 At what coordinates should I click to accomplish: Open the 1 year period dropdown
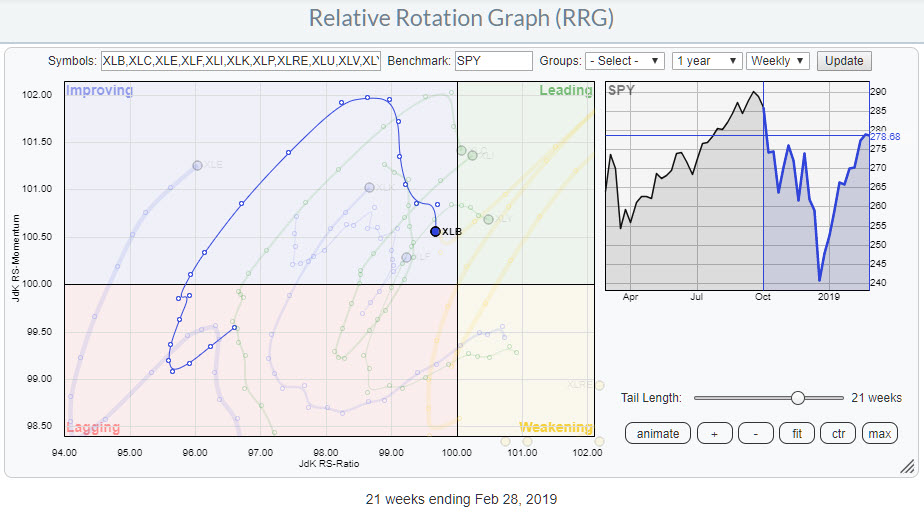click(x=707, y=61)
